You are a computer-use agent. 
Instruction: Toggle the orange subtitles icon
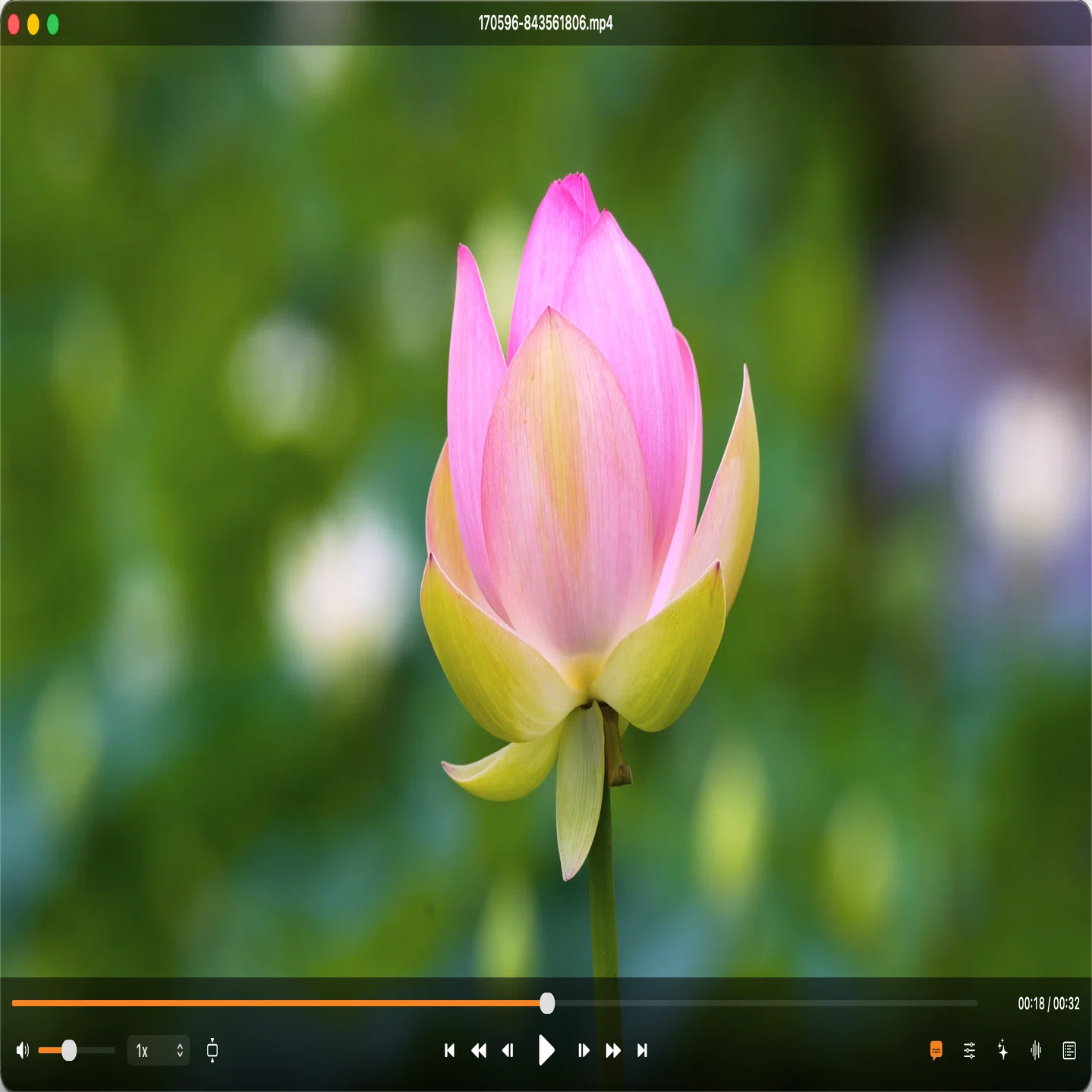(x=936, y=1050)
